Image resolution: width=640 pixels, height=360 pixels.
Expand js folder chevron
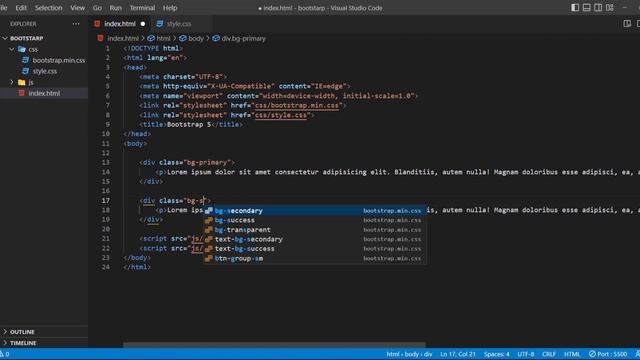tap(12, 82)
